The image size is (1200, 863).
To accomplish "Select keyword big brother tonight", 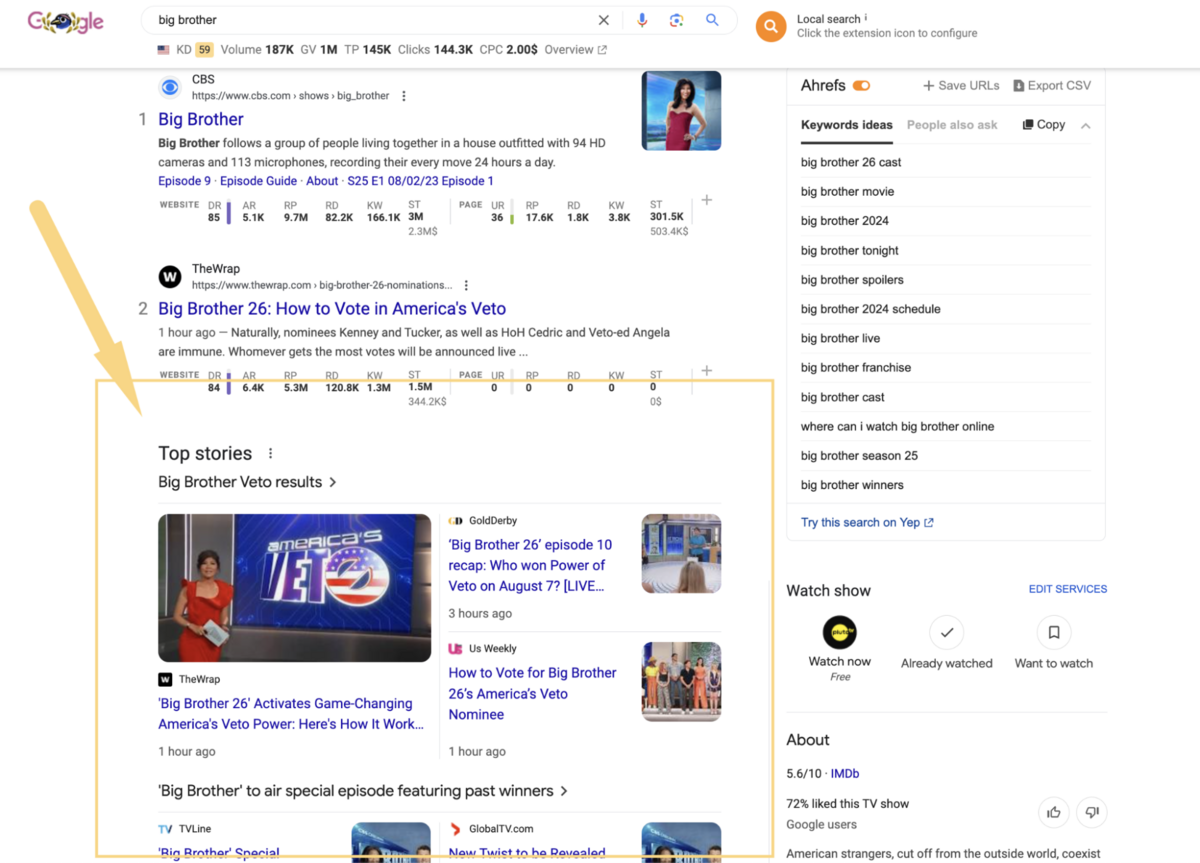I will pyautogui.click(x=850, y=250).
